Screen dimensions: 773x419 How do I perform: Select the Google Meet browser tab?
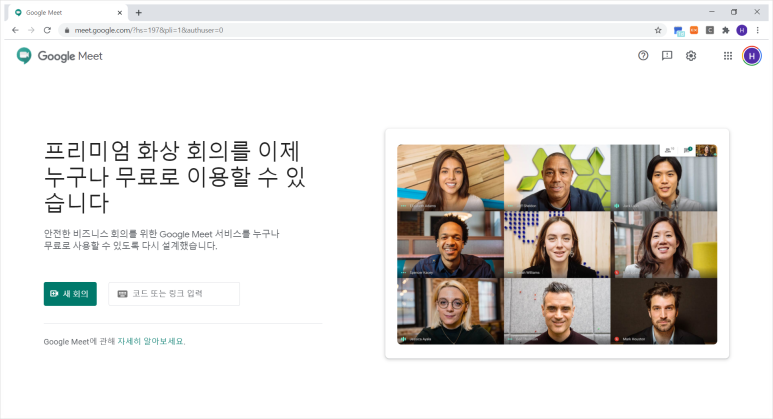click(68, 13)
